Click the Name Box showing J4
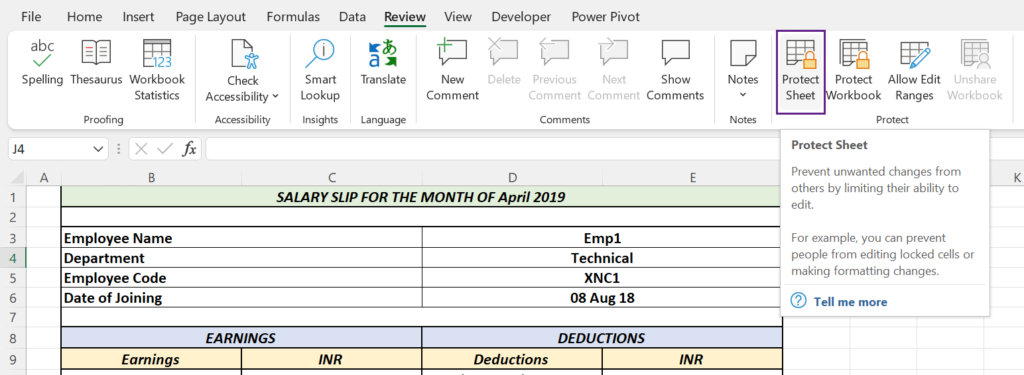 click(x=50, y=149)
